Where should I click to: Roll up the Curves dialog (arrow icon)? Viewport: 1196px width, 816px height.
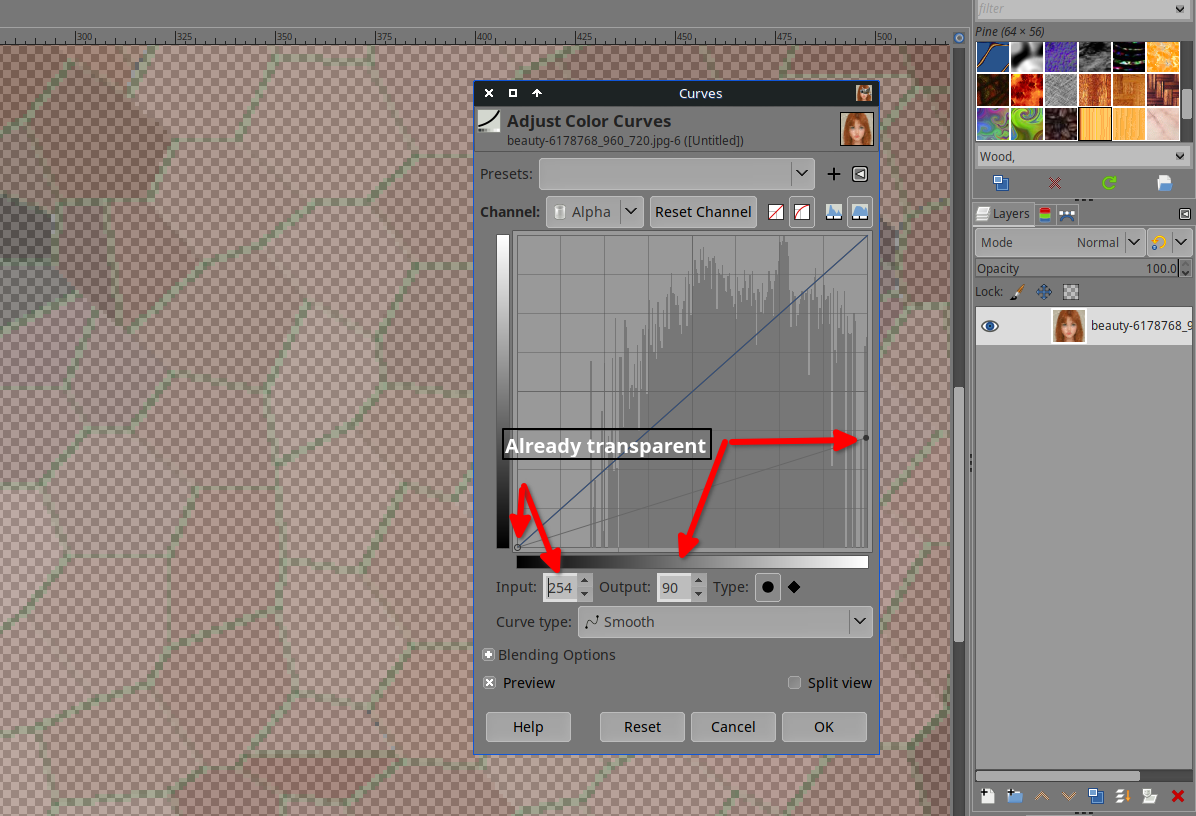[537, 93]
